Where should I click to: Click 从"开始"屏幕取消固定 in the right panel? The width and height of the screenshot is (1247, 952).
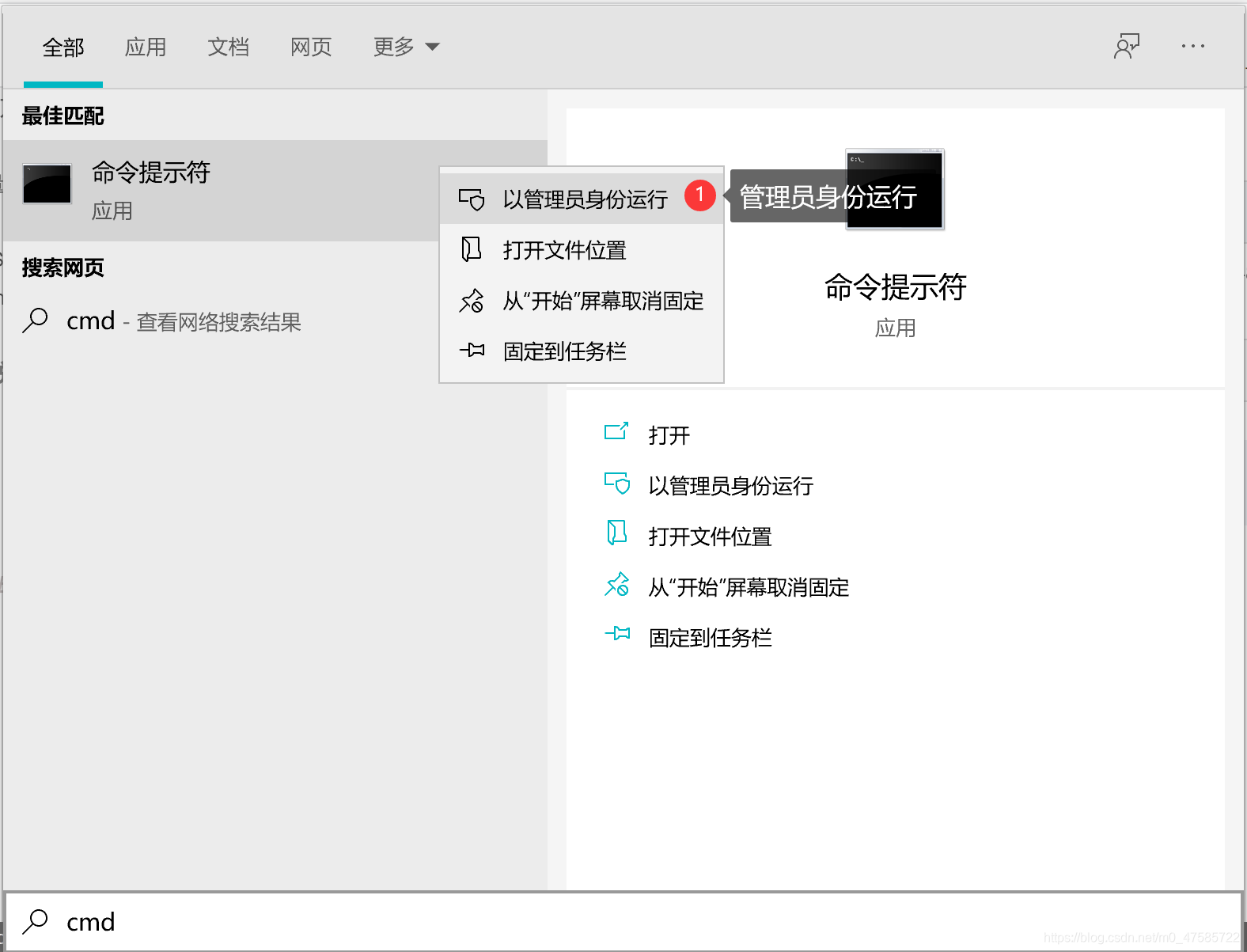[749, 587]
